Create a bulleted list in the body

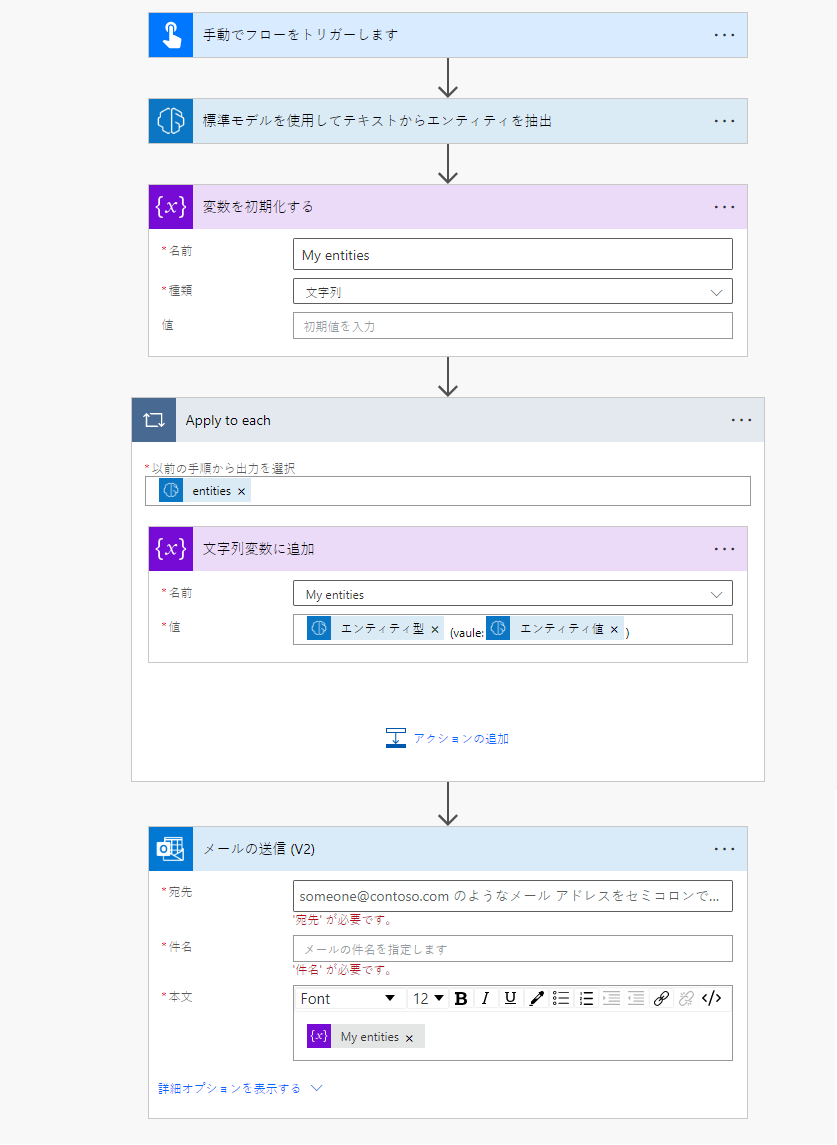[561, 997]
